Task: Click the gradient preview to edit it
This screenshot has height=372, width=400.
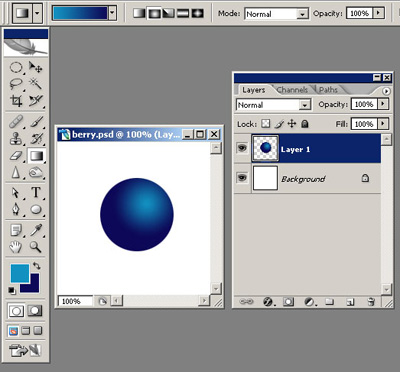Action: pyautogui.click(x=80, y=13)
